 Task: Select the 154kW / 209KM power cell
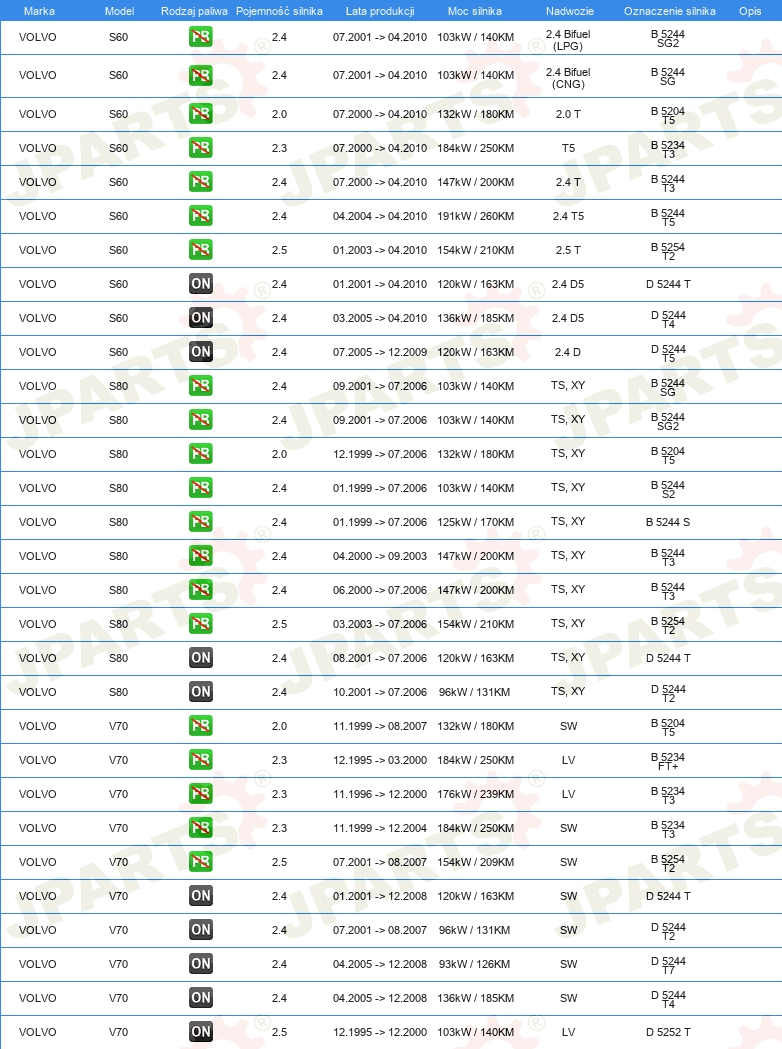pos(476,862)
